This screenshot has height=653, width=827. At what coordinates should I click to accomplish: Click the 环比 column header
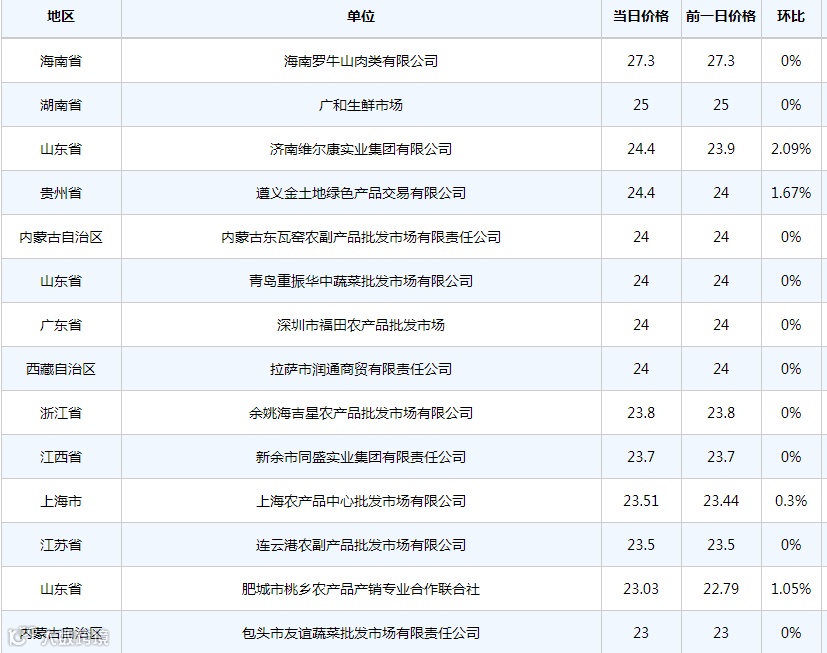[791, 16]
